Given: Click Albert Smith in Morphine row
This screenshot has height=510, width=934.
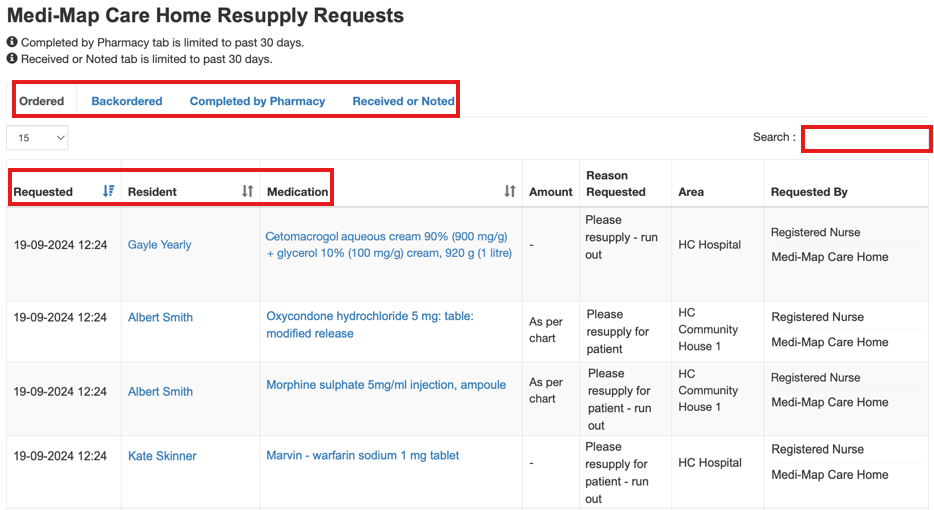Looking at the screenshot, I should click(x=160, y=392).
